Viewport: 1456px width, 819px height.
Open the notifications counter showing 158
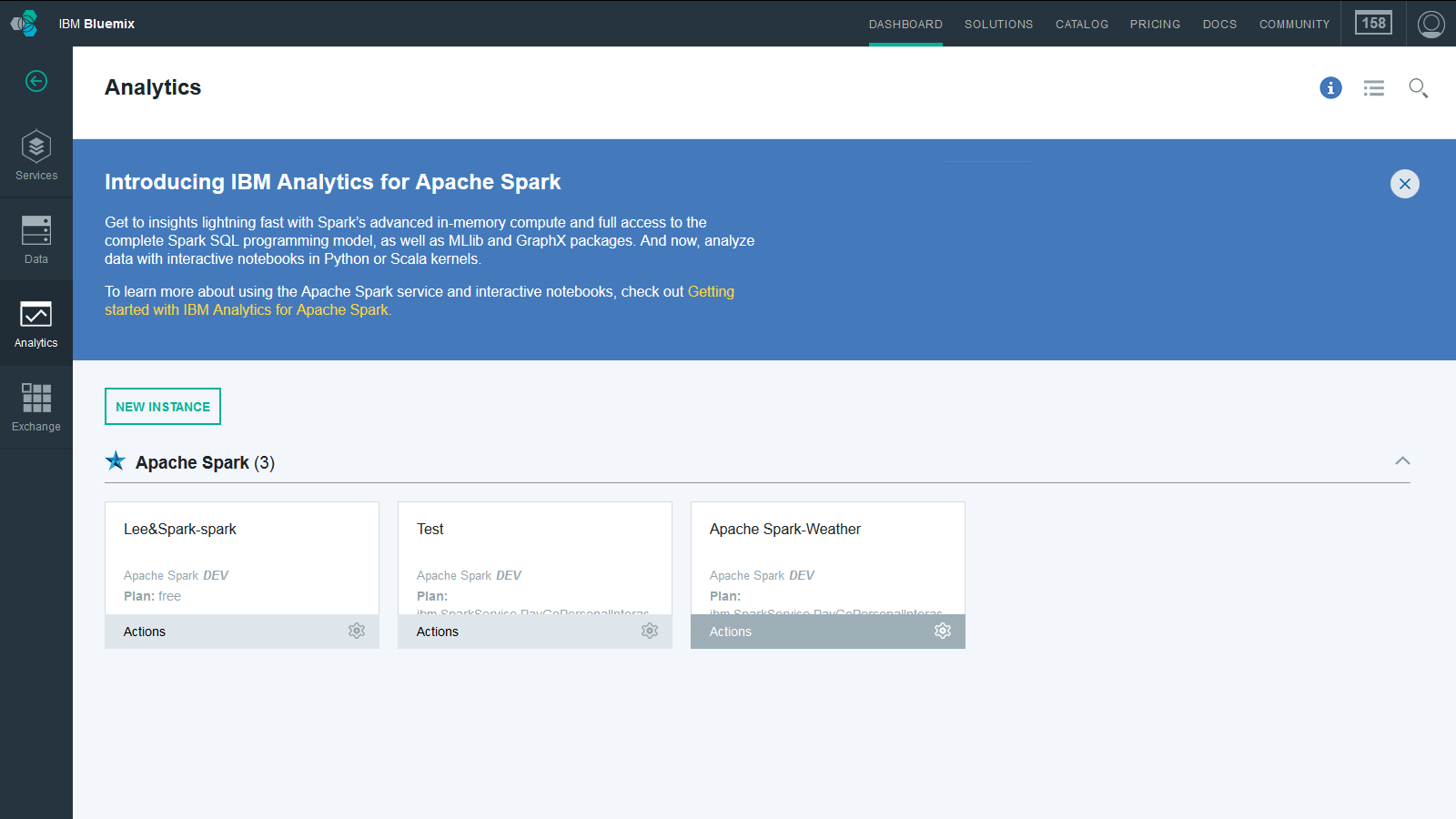click(1373, 23)
